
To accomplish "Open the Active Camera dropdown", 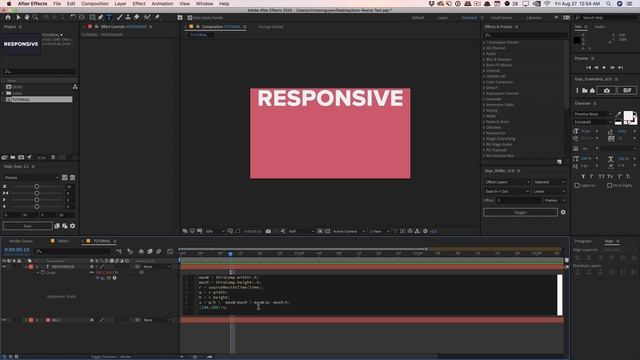I will [x=349, y=231].
